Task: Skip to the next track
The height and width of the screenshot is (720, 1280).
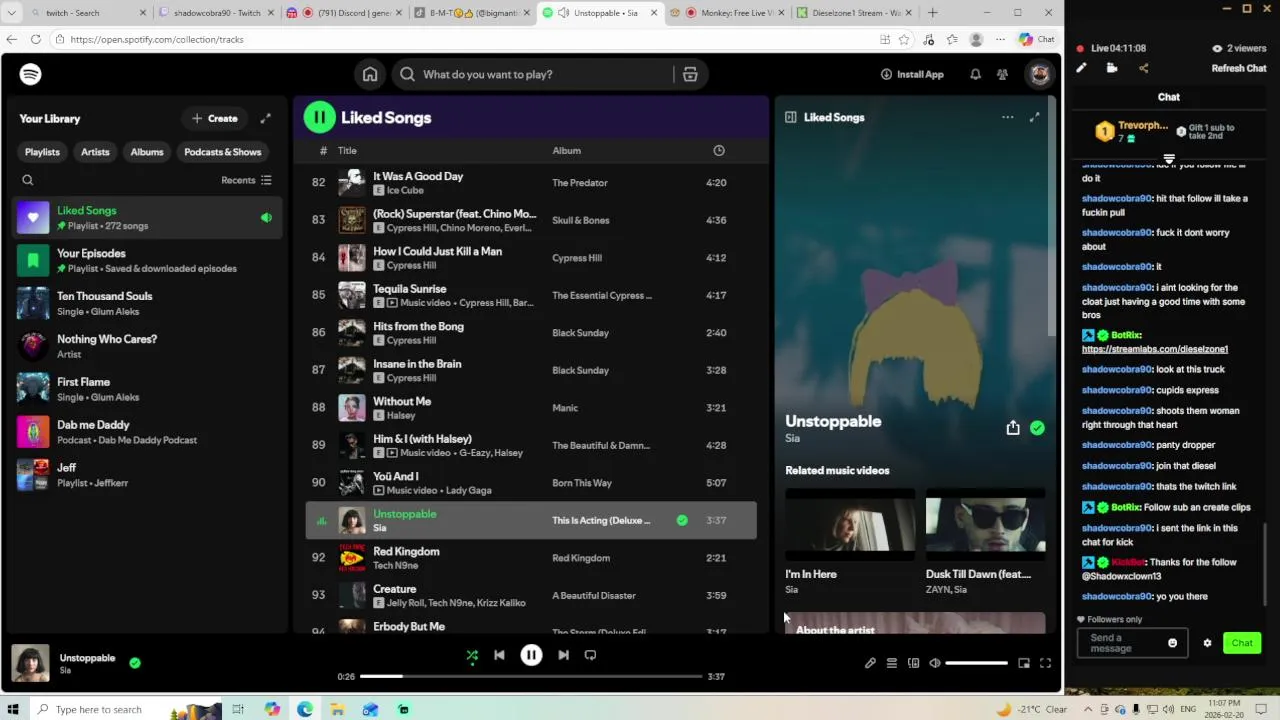Action: [563, 655]
